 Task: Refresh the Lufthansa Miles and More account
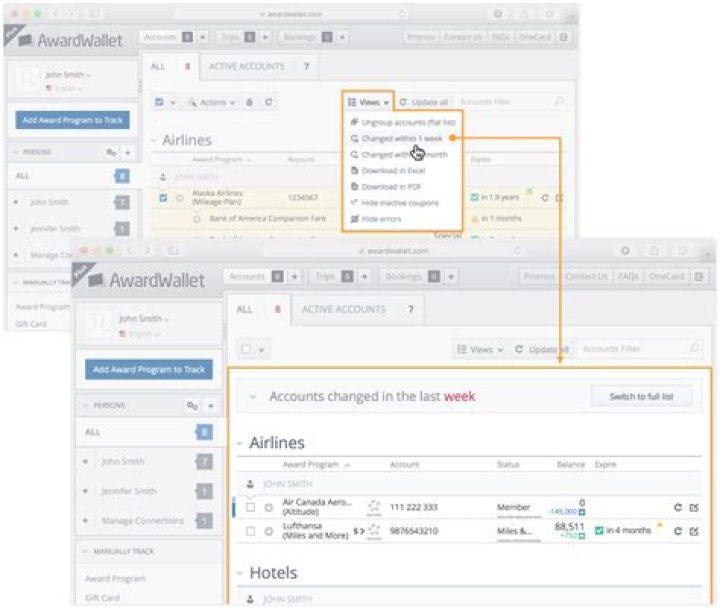(x=678, y=531)
